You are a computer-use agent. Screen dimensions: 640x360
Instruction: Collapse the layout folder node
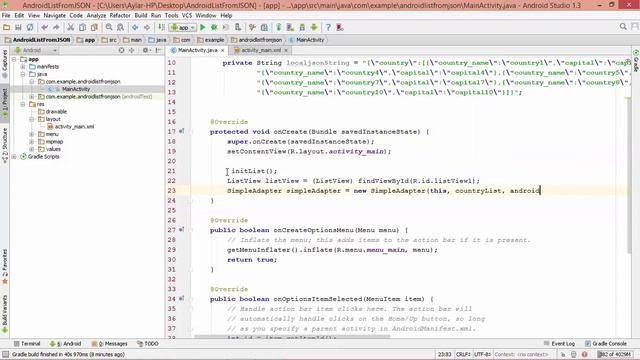tap(32, 119)
